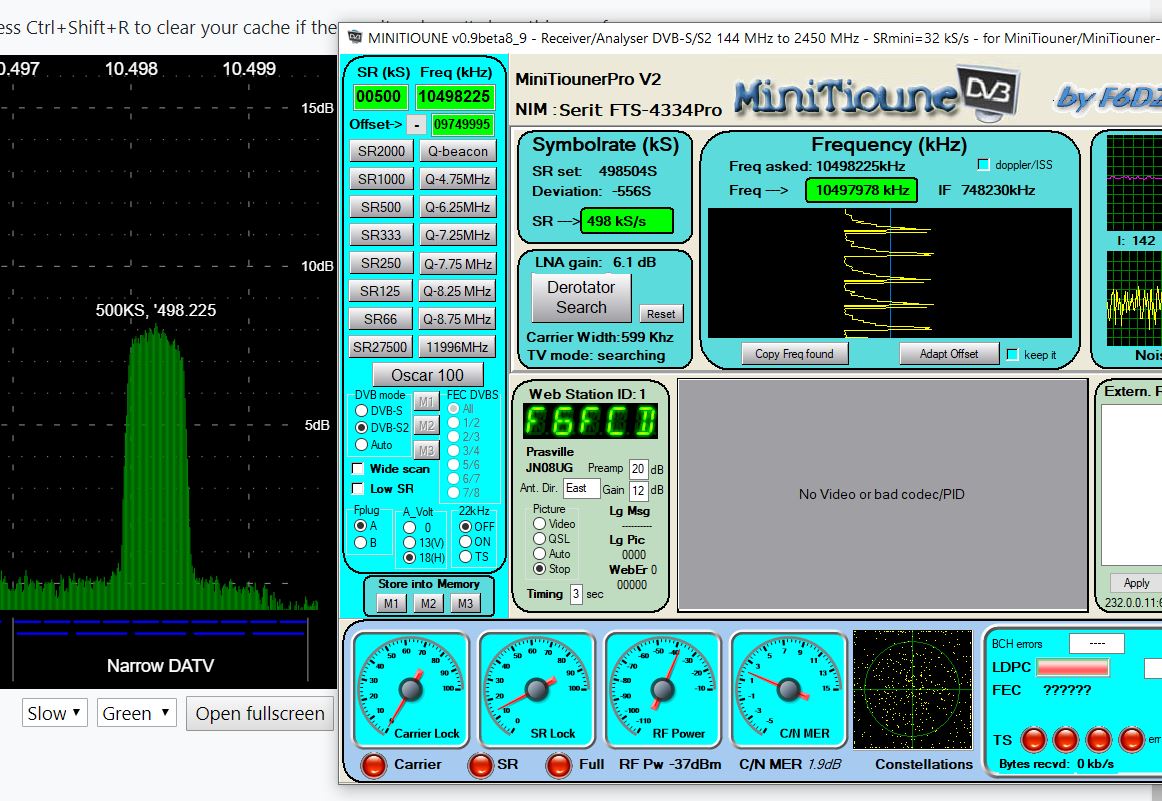
Task: Select Auto in the DVB mode group
Action: 362,445
